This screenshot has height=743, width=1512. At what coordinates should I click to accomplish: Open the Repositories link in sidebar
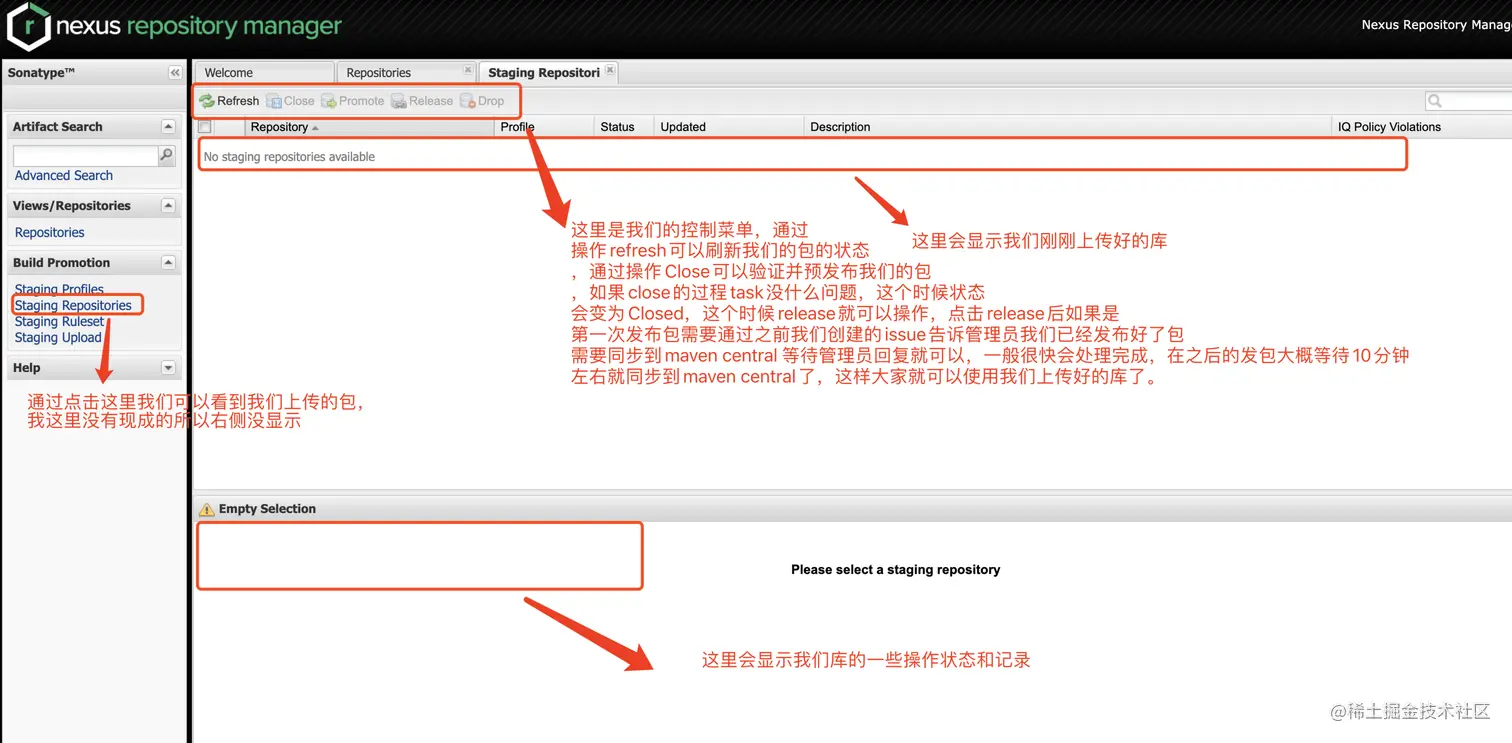click(x=50, y=232)
